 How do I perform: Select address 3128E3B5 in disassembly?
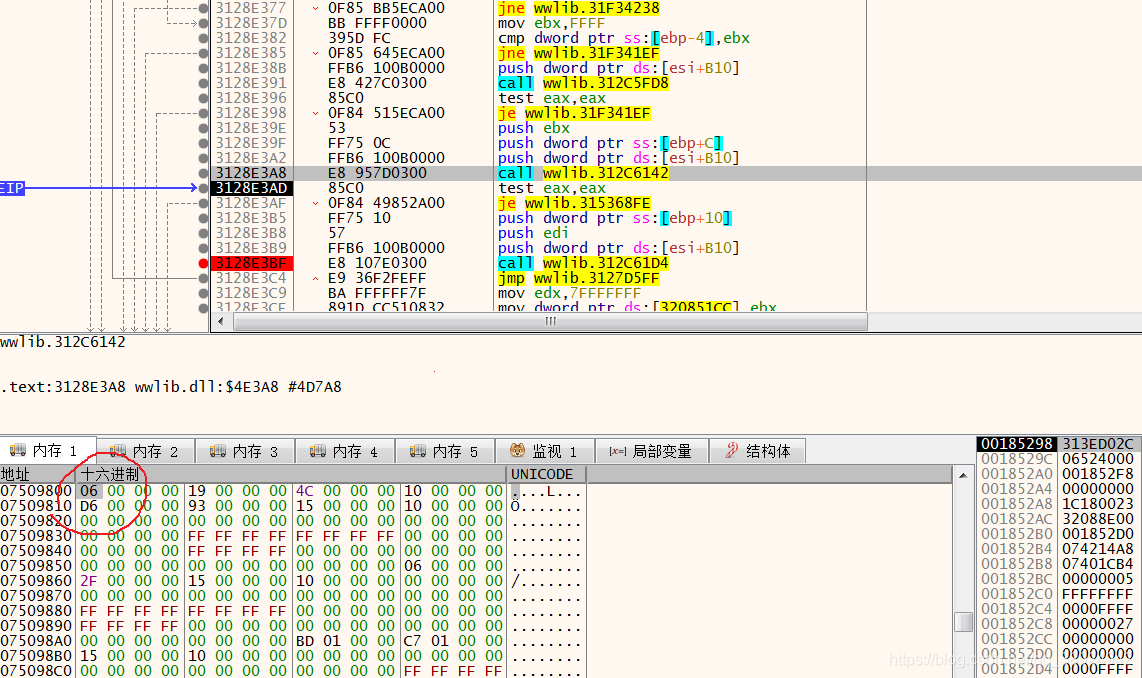251,218
